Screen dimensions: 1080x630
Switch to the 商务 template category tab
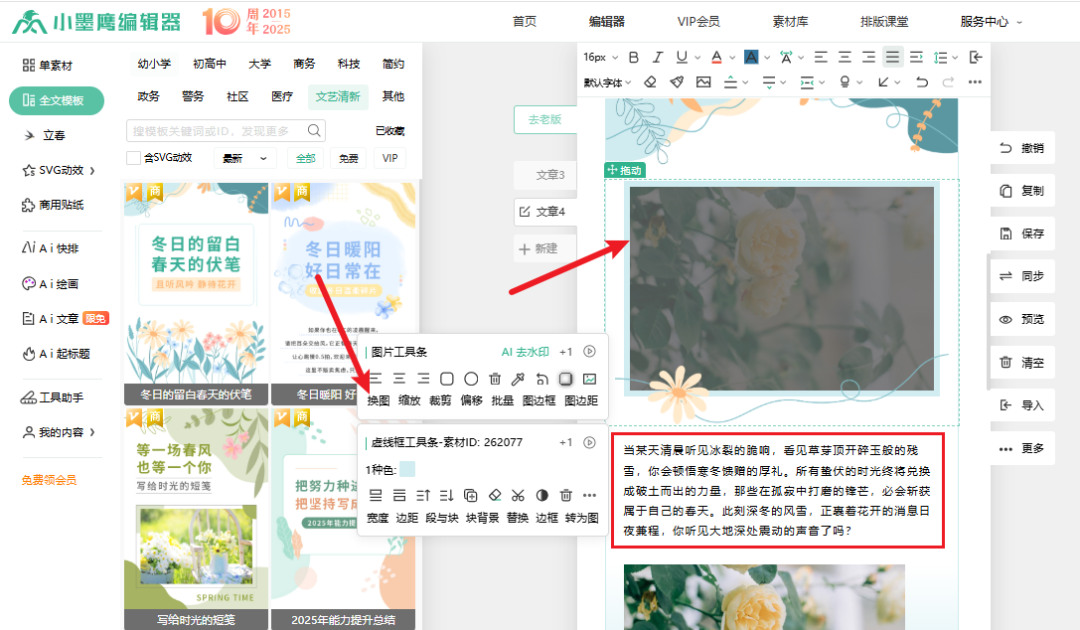[304, 64]
